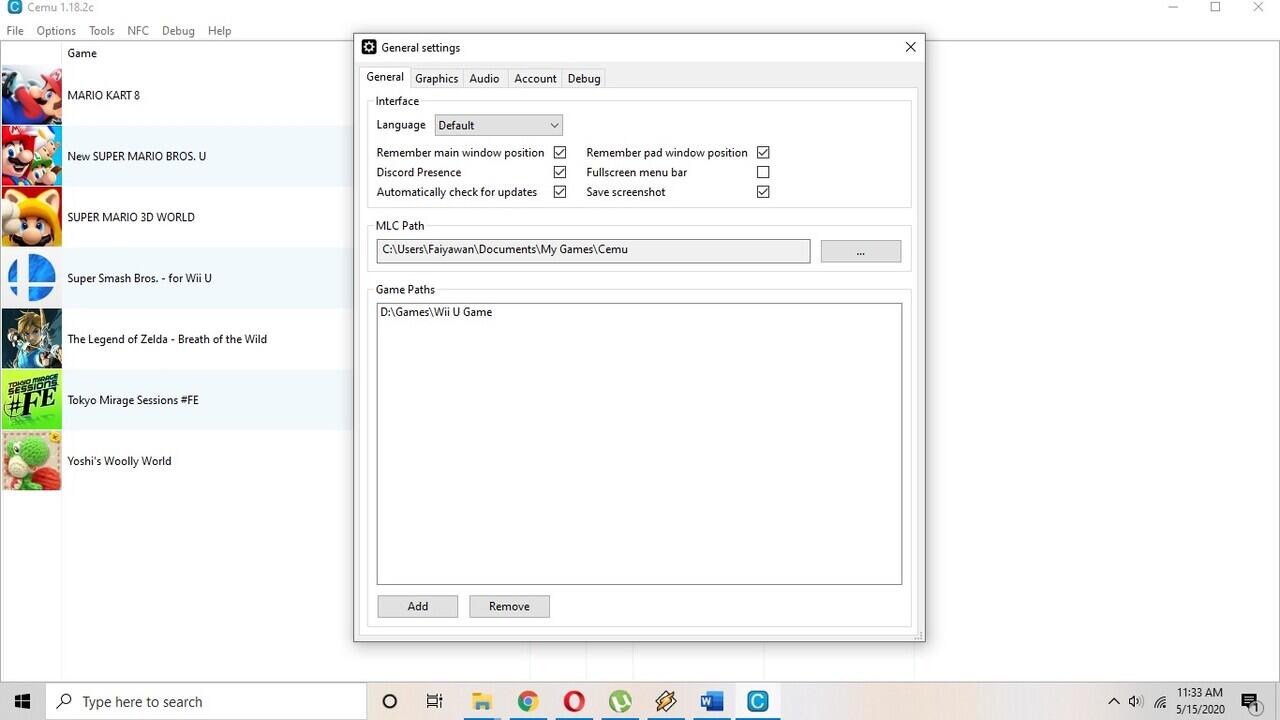Select The Legend of Zelda - Breath of the Wild title text
Viewport: 1280px width, 720px height.
tap(167, 339)
